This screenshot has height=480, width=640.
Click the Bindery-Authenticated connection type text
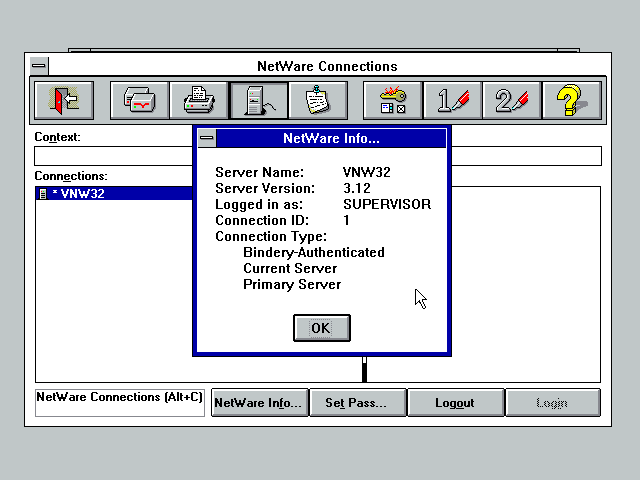point(313,252)
